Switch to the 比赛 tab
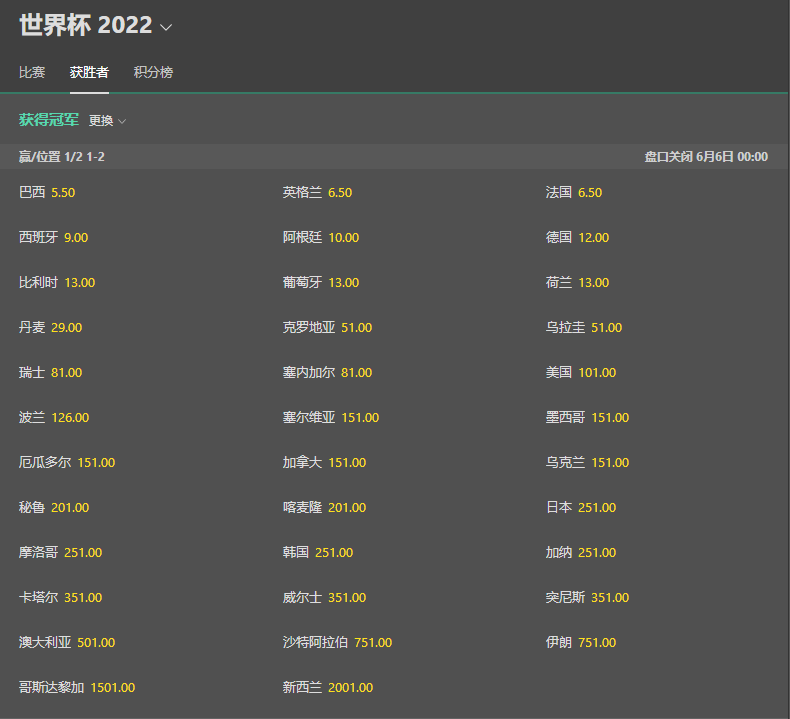This screenshot has width=790, height=719. coord(32,72)
